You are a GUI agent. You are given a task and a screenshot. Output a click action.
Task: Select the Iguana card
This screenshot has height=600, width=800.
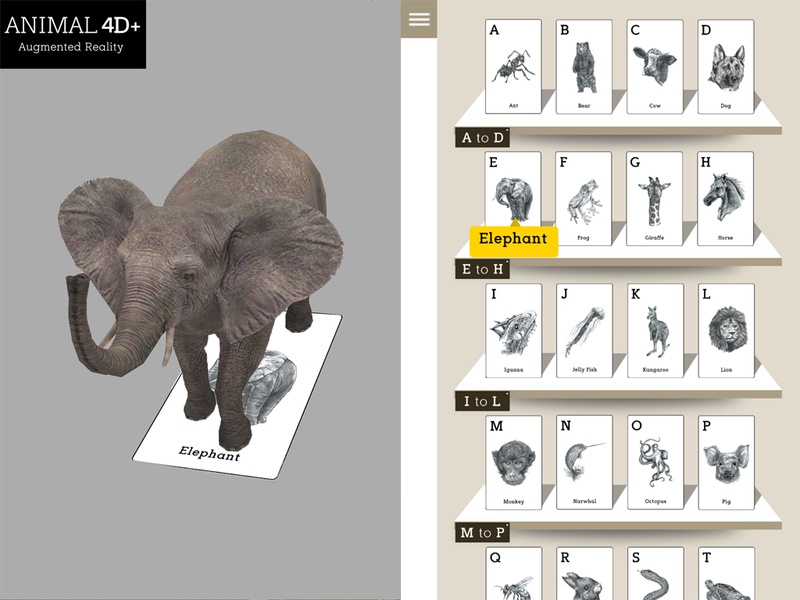(x=513, y=331)
